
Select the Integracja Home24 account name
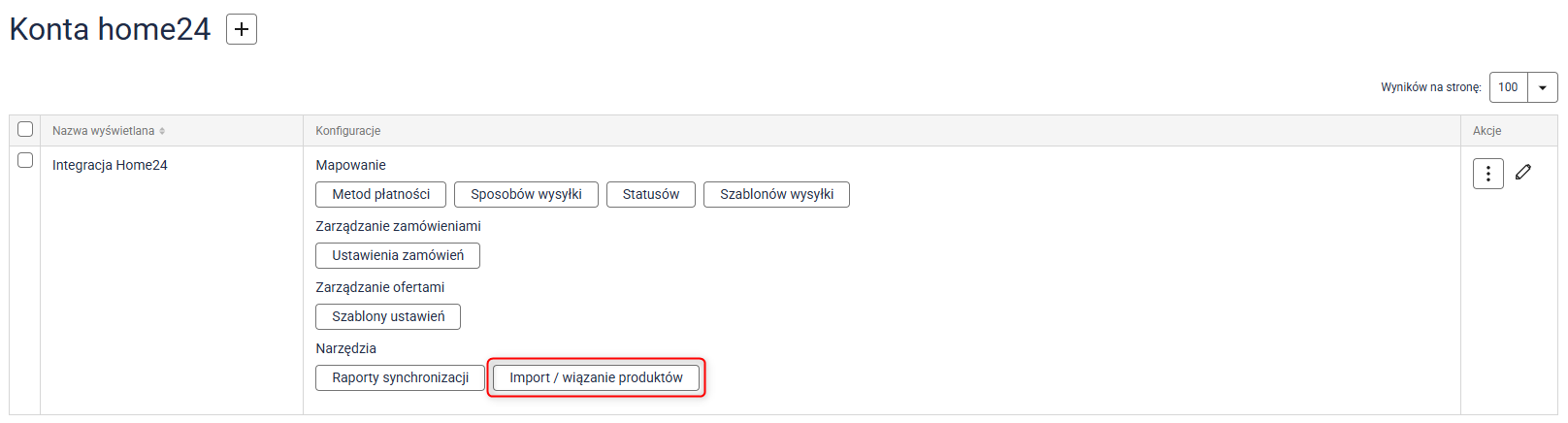[x=110, y=165]
